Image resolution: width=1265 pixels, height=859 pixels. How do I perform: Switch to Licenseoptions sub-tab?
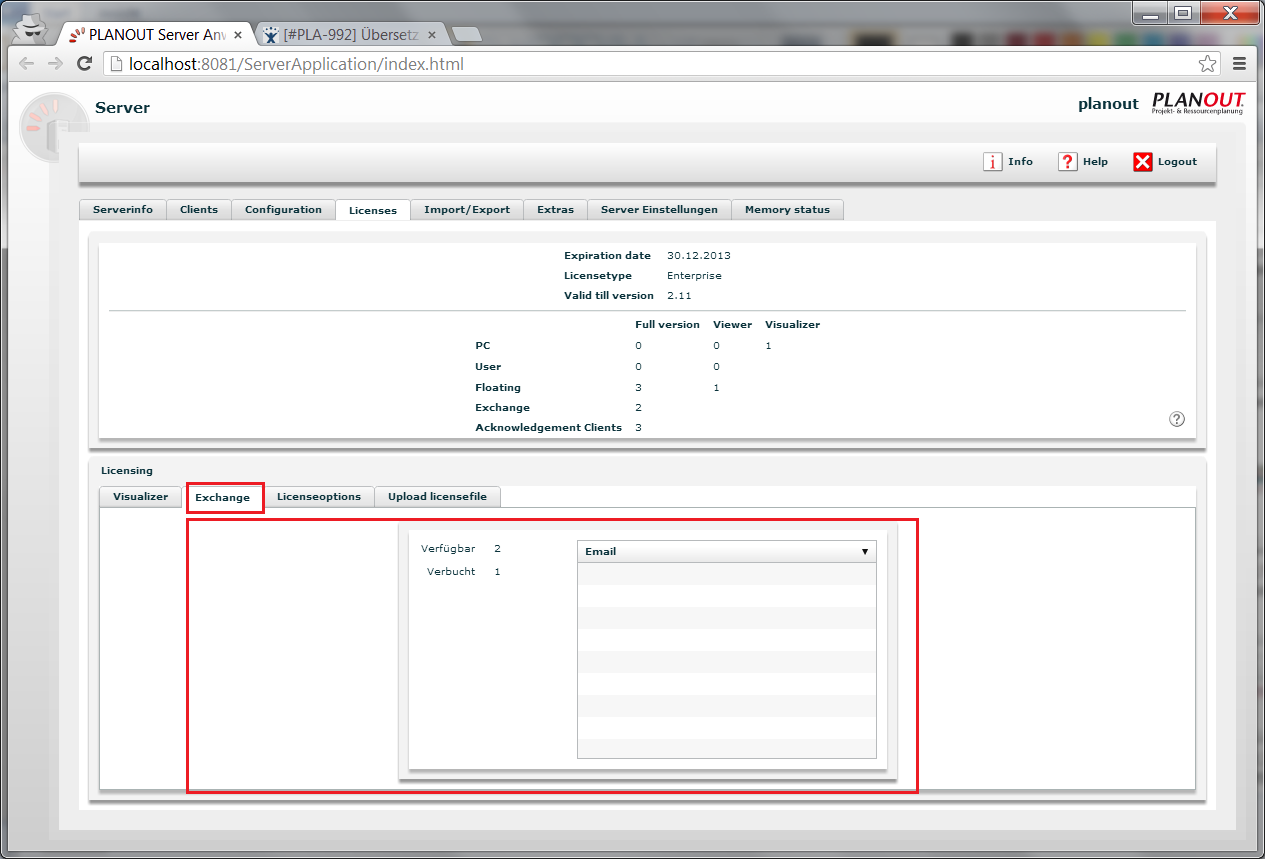(319, 497)
